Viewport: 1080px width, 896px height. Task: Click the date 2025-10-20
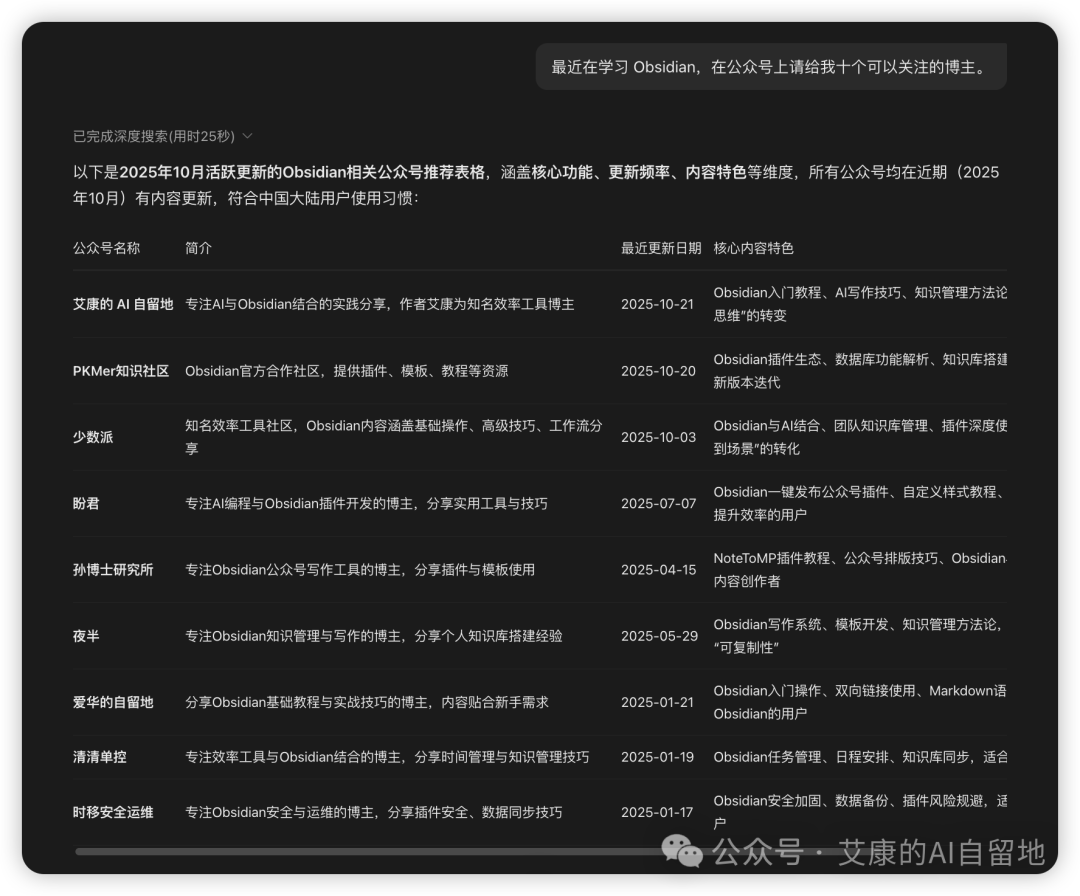658,371
